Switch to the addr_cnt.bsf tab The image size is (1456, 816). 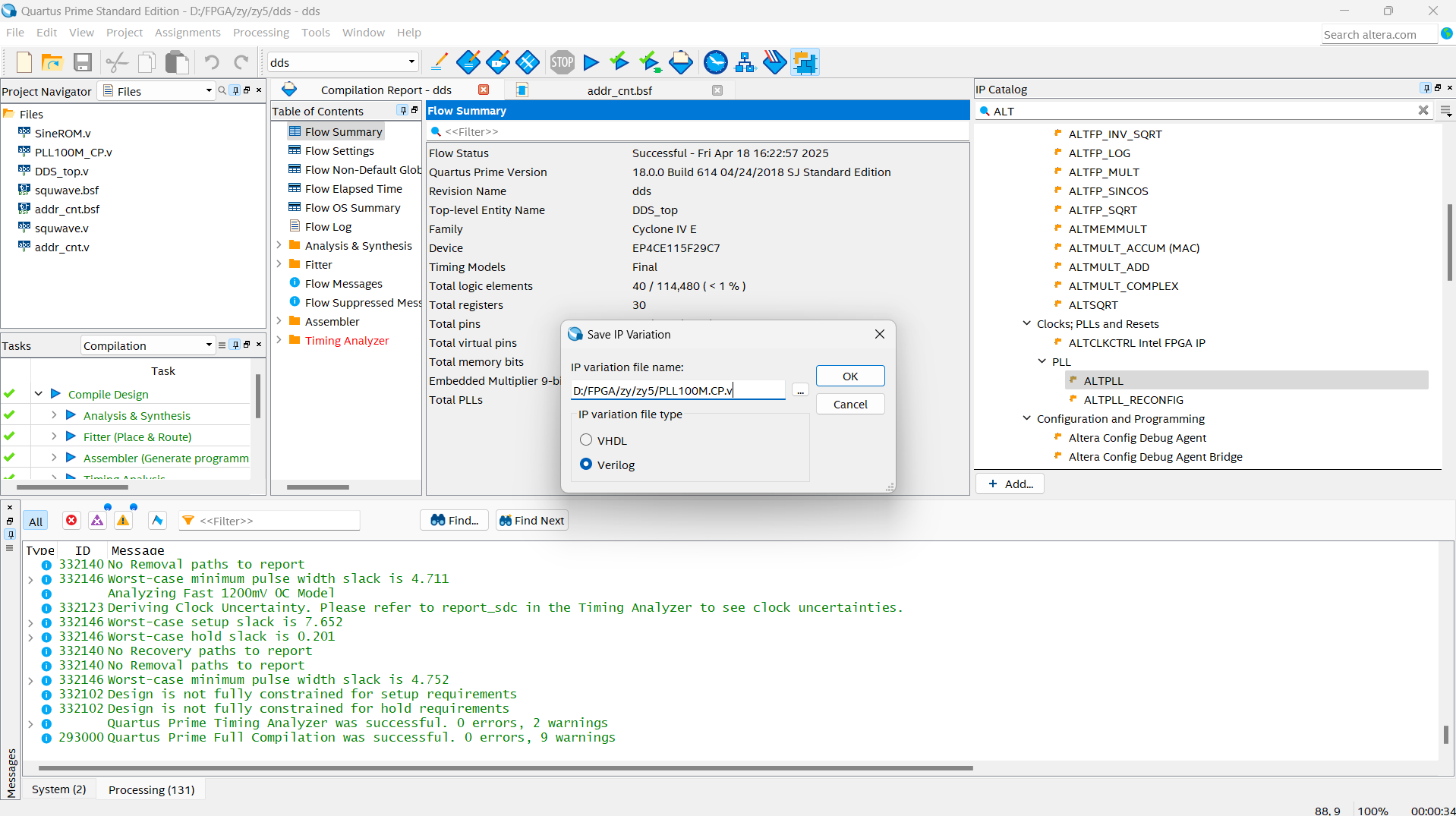(619, 90)
